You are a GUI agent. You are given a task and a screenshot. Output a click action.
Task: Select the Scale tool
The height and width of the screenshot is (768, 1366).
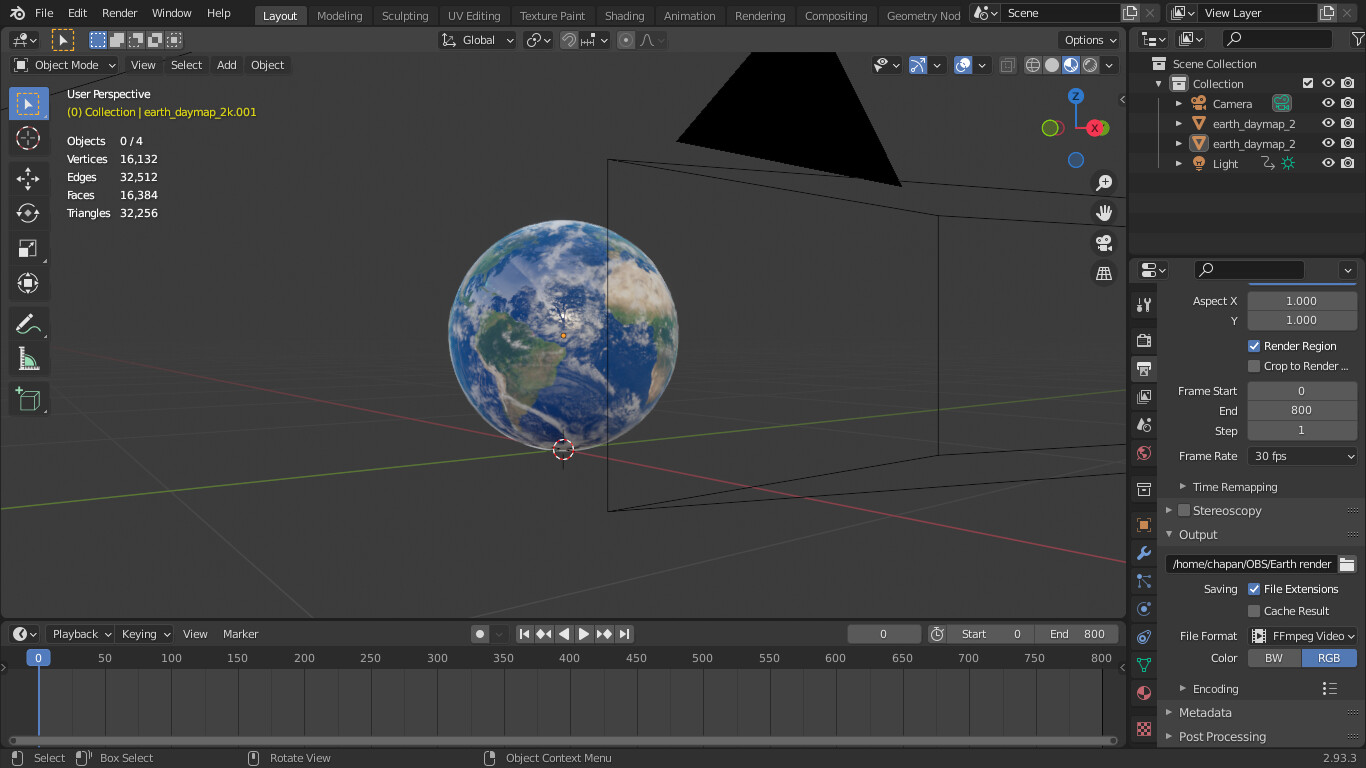pyautogui.click(x=28, y=248)
